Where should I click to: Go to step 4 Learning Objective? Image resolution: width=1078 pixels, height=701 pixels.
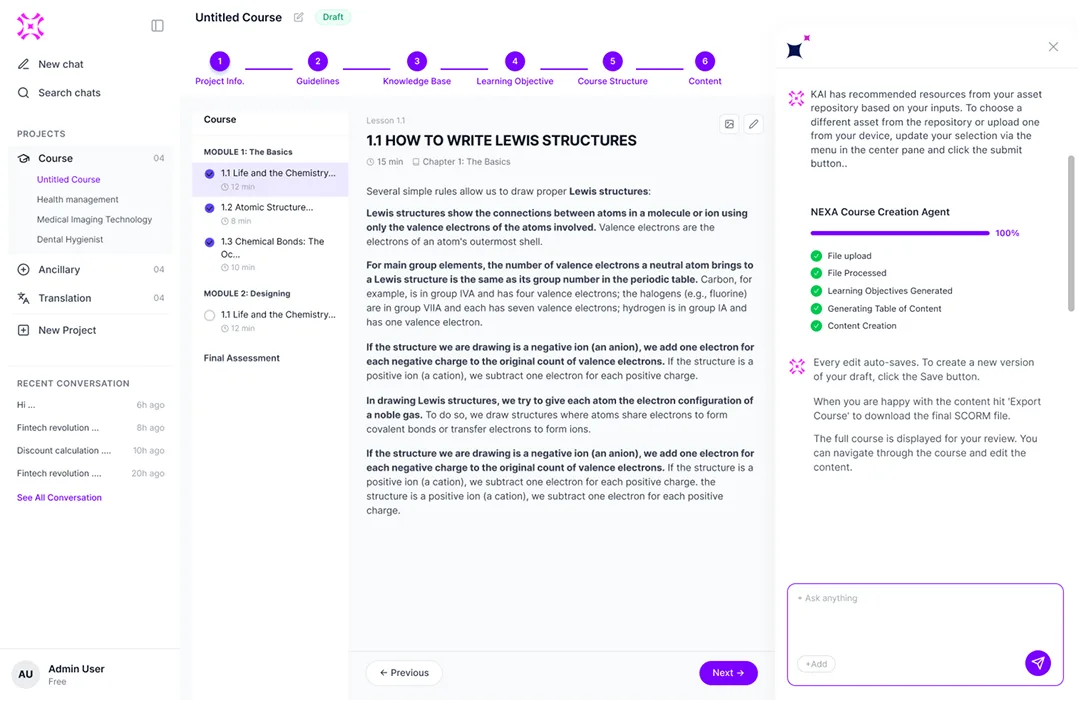[515, 69]
